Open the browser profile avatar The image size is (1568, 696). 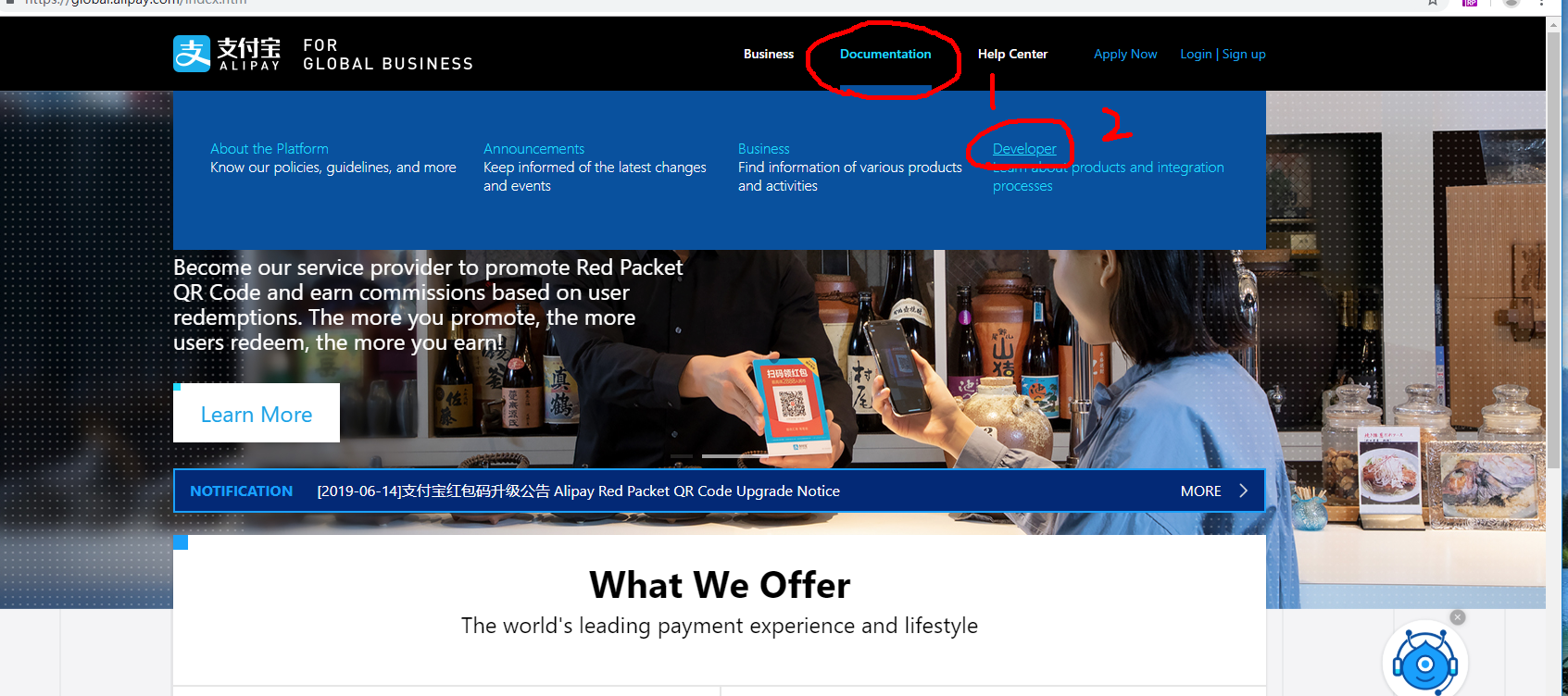[x=1512, y=3]
